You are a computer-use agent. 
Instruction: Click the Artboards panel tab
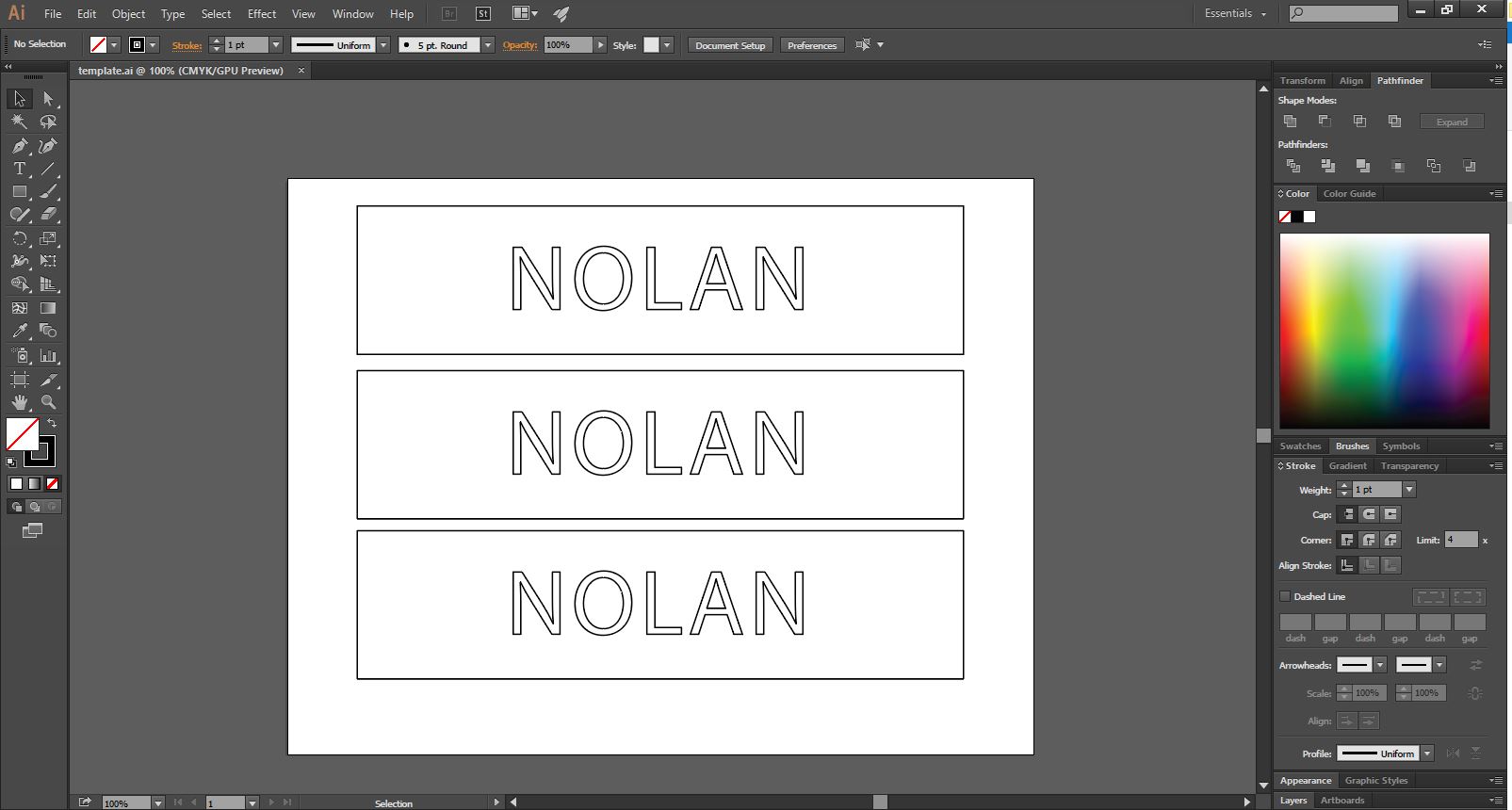point(1342,801)
